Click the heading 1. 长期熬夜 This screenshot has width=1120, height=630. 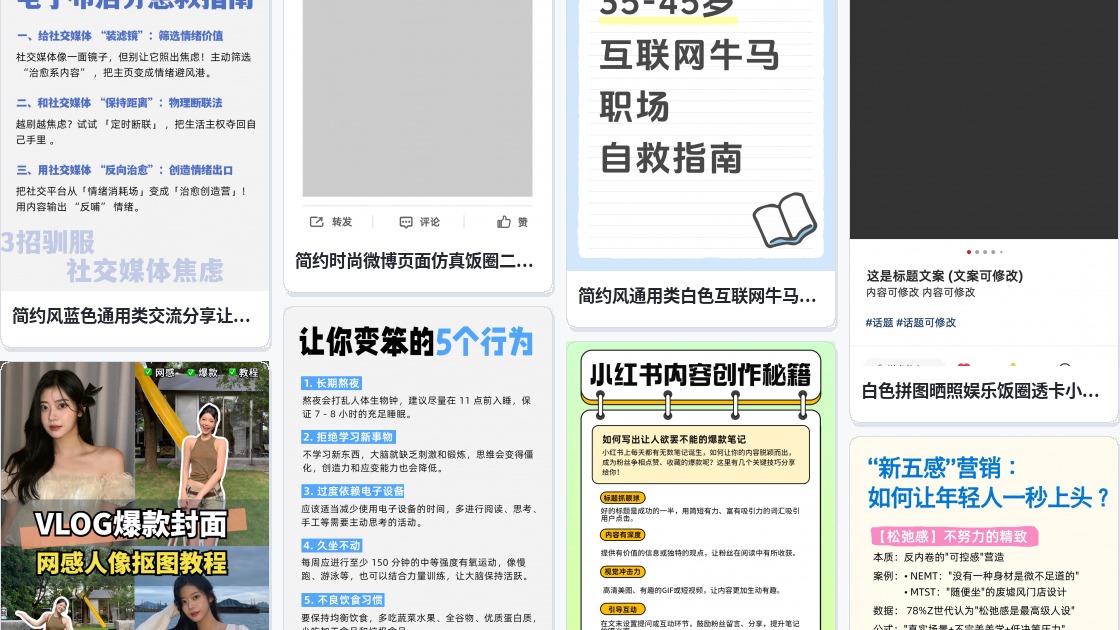coord(331,384)
